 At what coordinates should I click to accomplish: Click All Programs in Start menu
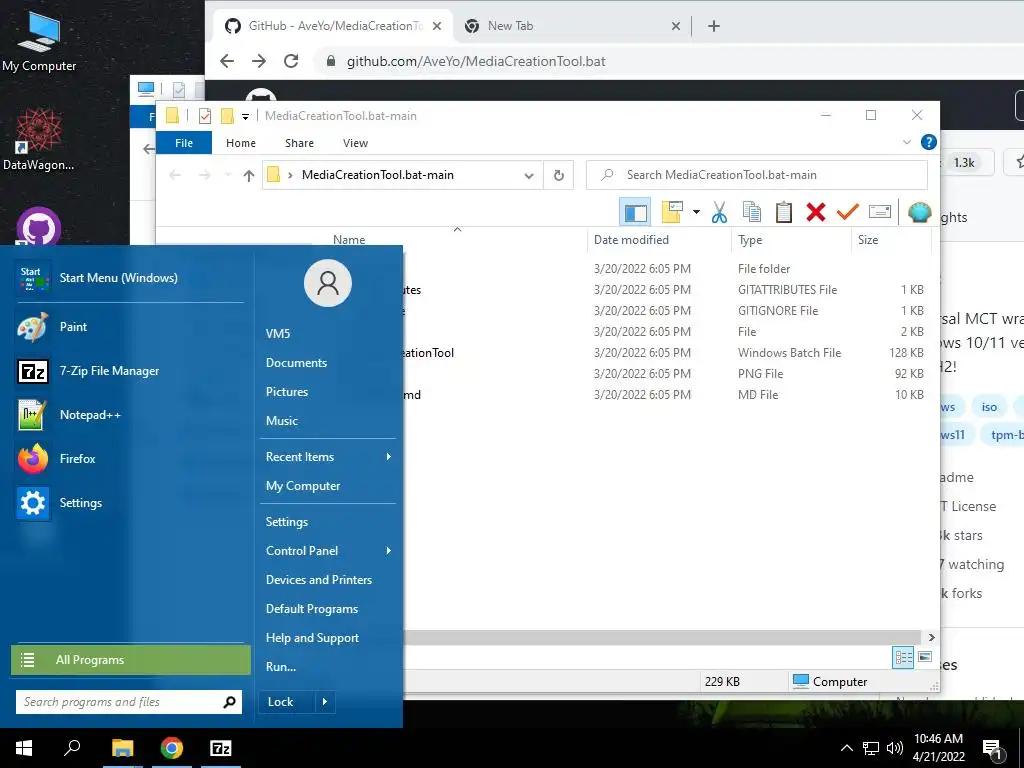point(131,660)
